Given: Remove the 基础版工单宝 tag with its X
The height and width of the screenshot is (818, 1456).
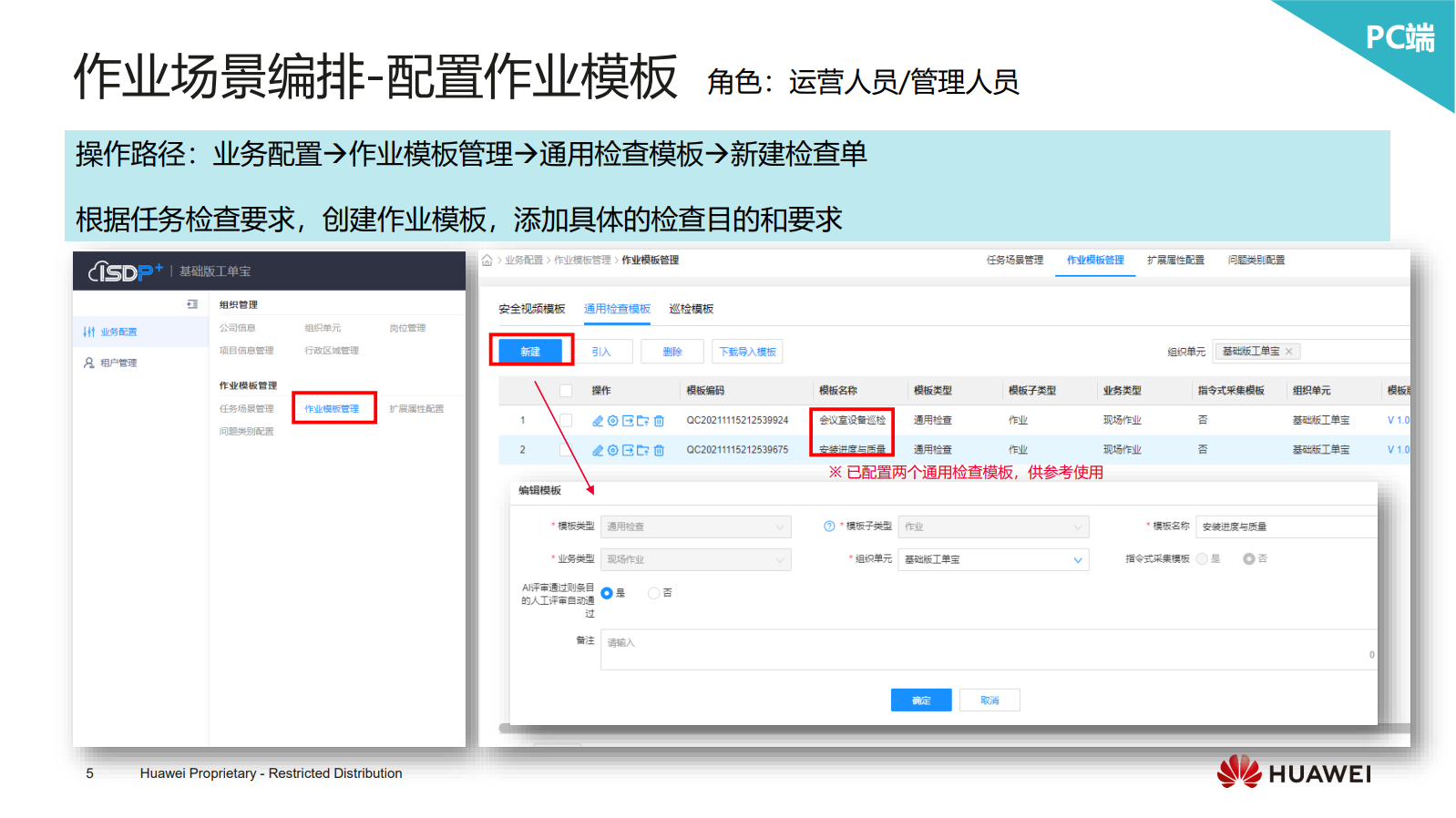Looking at the screenshot, I should (1288, 352).
